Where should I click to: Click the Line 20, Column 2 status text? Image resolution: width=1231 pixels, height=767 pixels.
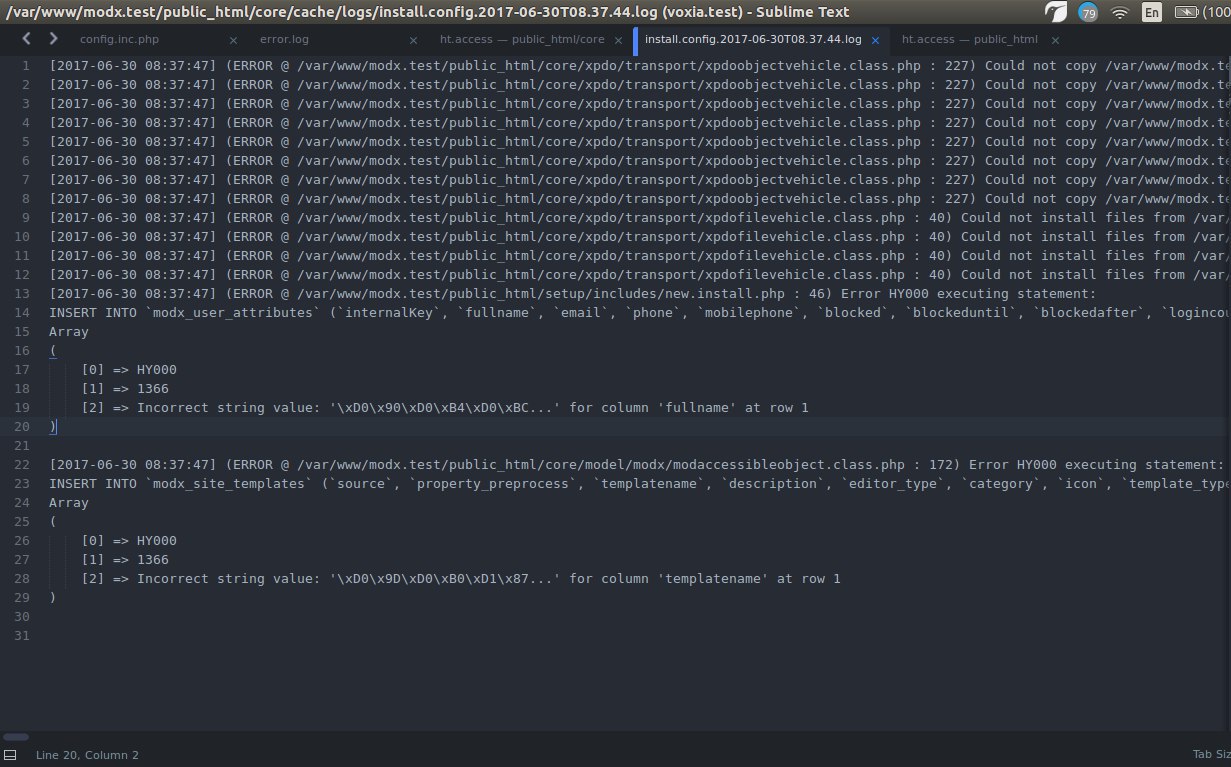[x=87, y=755]
